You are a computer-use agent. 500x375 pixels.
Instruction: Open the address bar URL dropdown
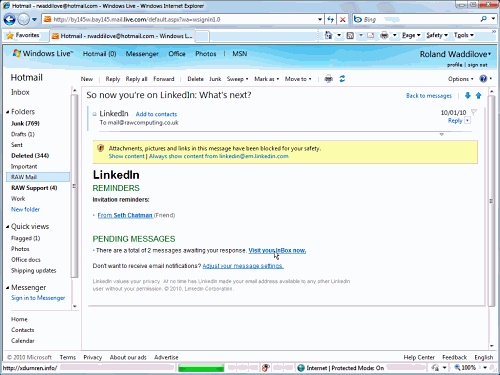click(x=320, y=19)
